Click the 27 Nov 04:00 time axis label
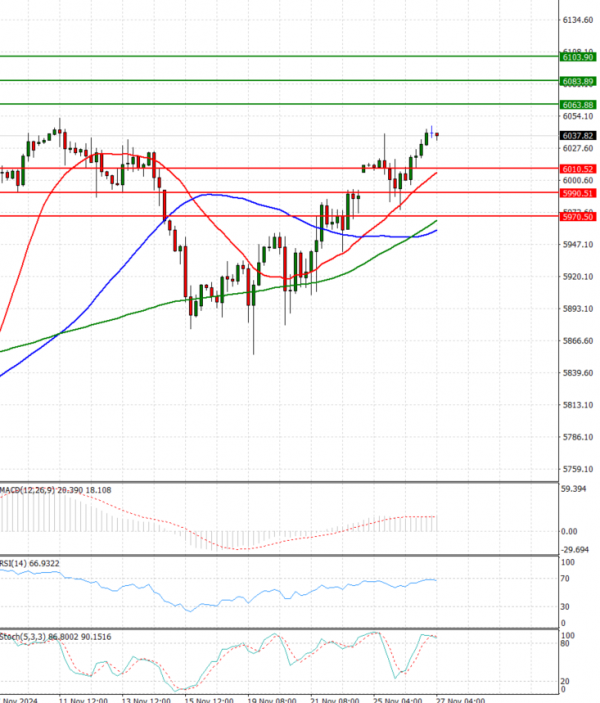Image resolution: width=600 pixels, height=703 pixels. pyautogui.click(x=460, y=700)
